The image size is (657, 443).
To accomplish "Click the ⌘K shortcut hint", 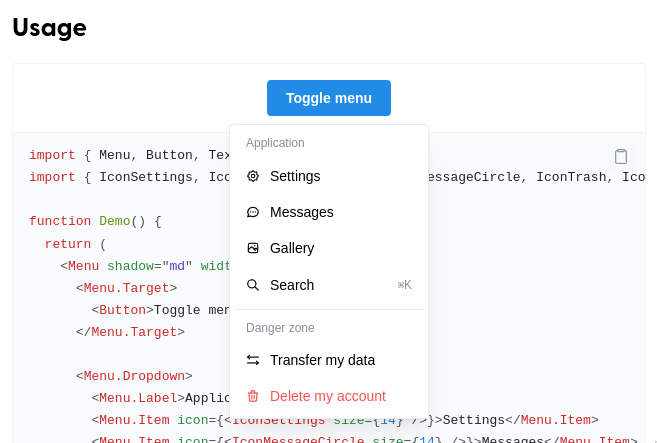I will coord(404,285).
